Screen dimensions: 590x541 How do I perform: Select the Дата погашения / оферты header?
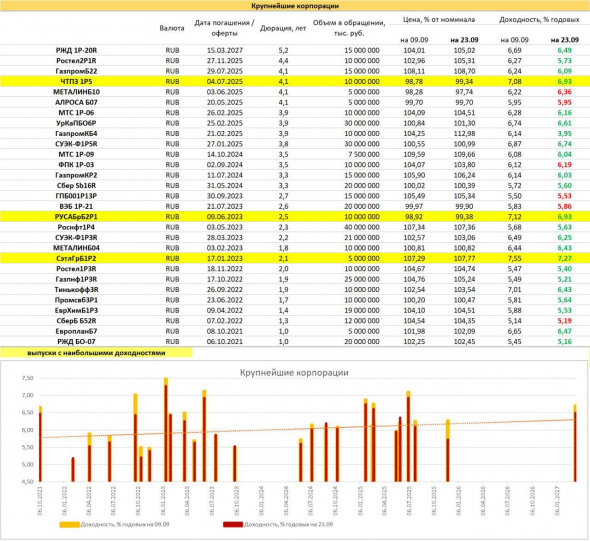click(x=225, y=28)
